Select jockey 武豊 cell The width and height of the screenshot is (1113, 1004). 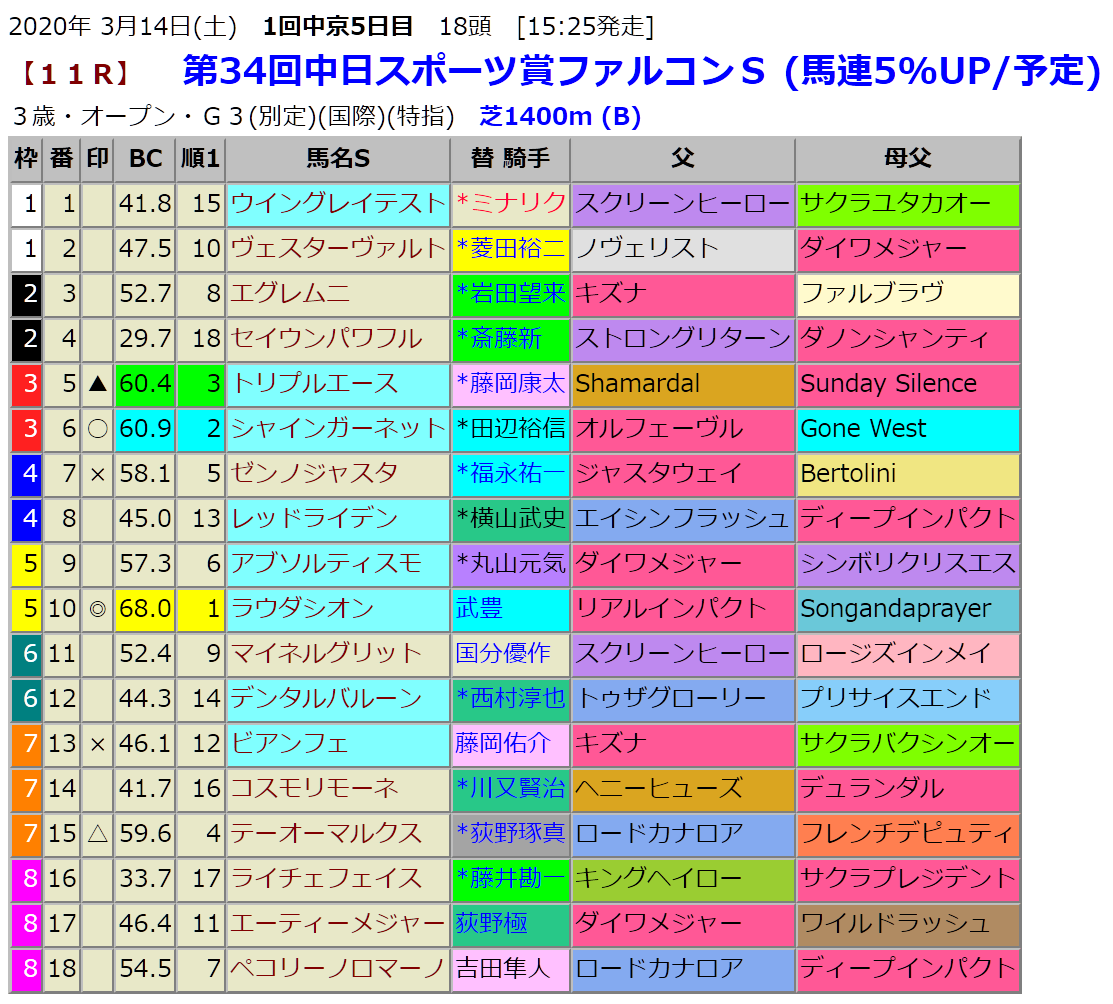pos(480,608)
